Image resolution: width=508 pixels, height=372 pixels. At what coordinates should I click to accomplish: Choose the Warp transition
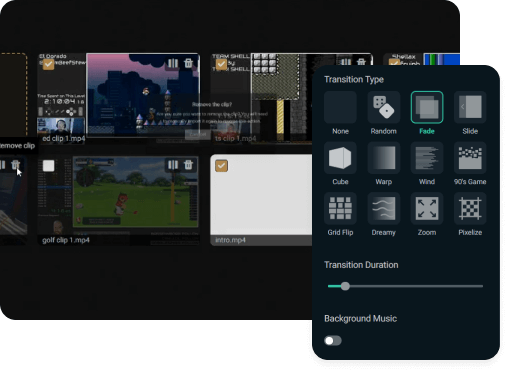click(383, 158)
